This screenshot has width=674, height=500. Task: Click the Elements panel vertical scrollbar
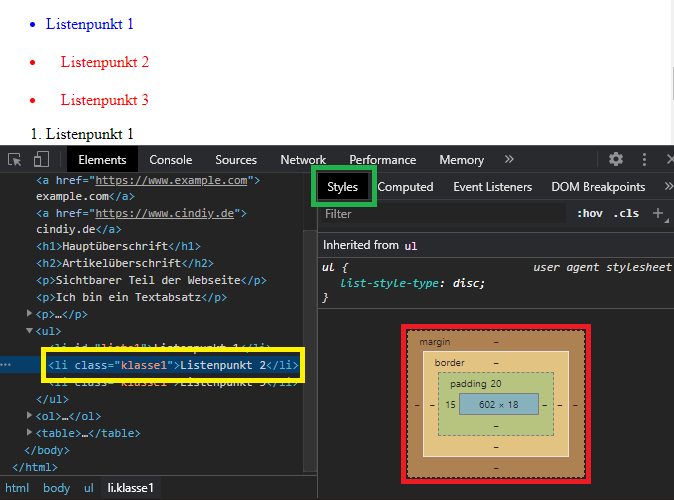[309, 350]
